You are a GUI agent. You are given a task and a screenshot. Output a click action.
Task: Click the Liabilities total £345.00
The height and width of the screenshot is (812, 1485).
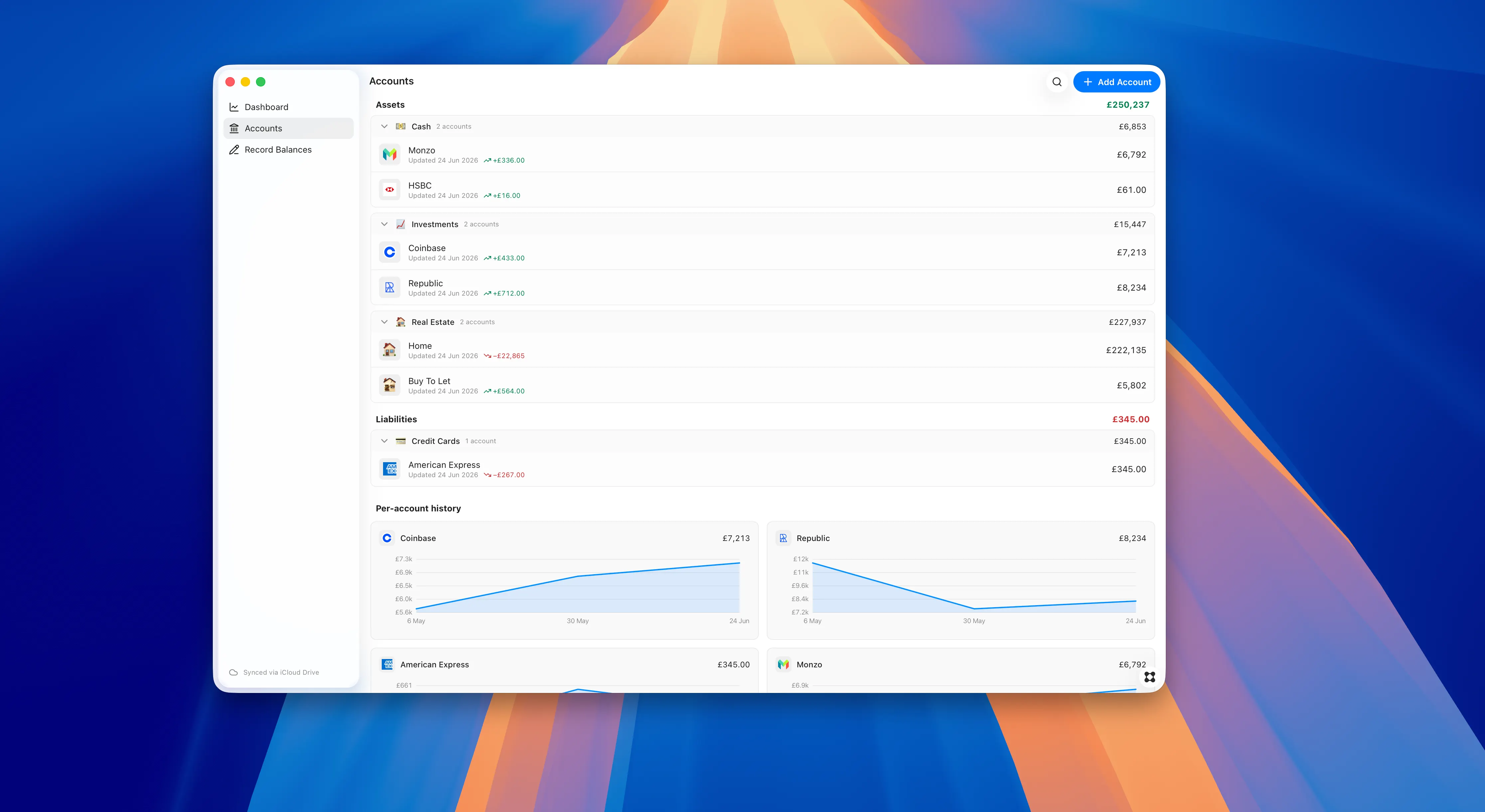pos(1131,420)
